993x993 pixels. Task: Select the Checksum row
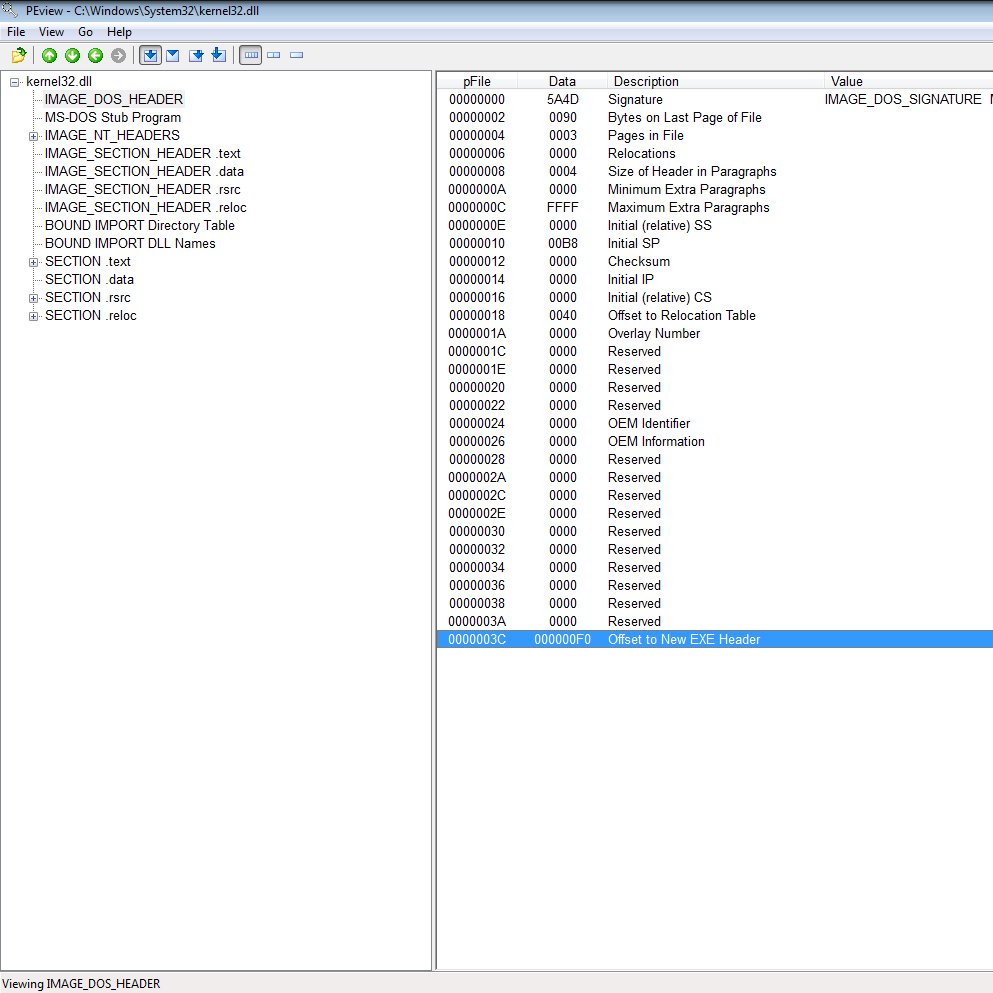tap(715, 262)
